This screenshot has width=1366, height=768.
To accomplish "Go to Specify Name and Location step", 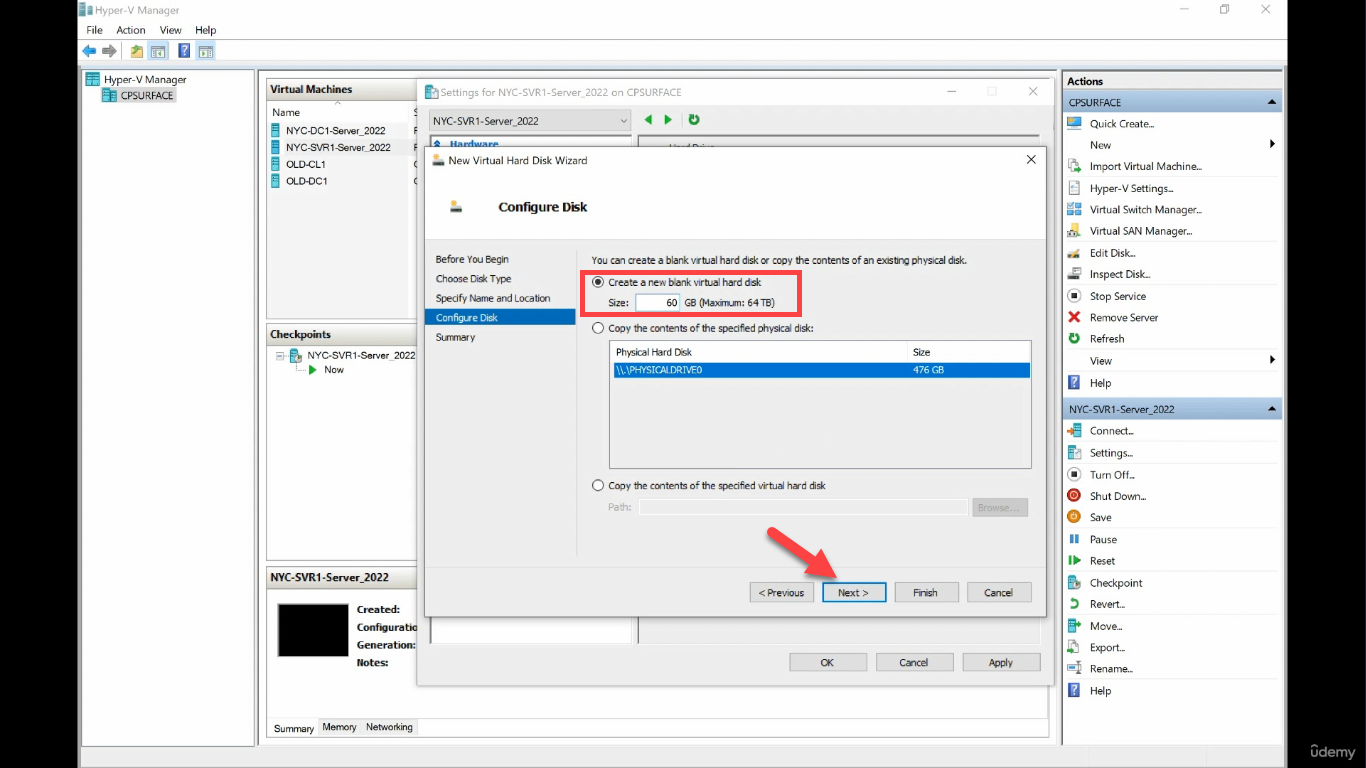I will 493,298.
